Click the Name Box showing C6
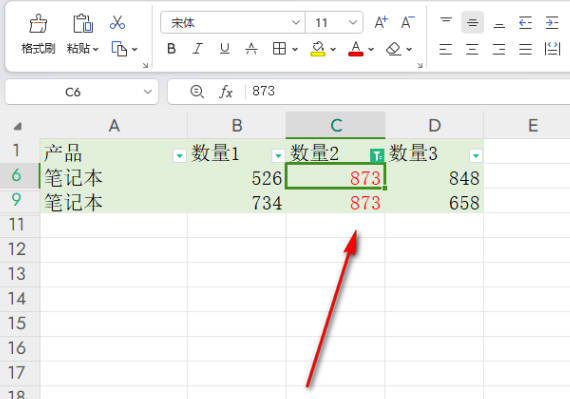The width and height of the screenshot is (570, 399). point(73,92)
